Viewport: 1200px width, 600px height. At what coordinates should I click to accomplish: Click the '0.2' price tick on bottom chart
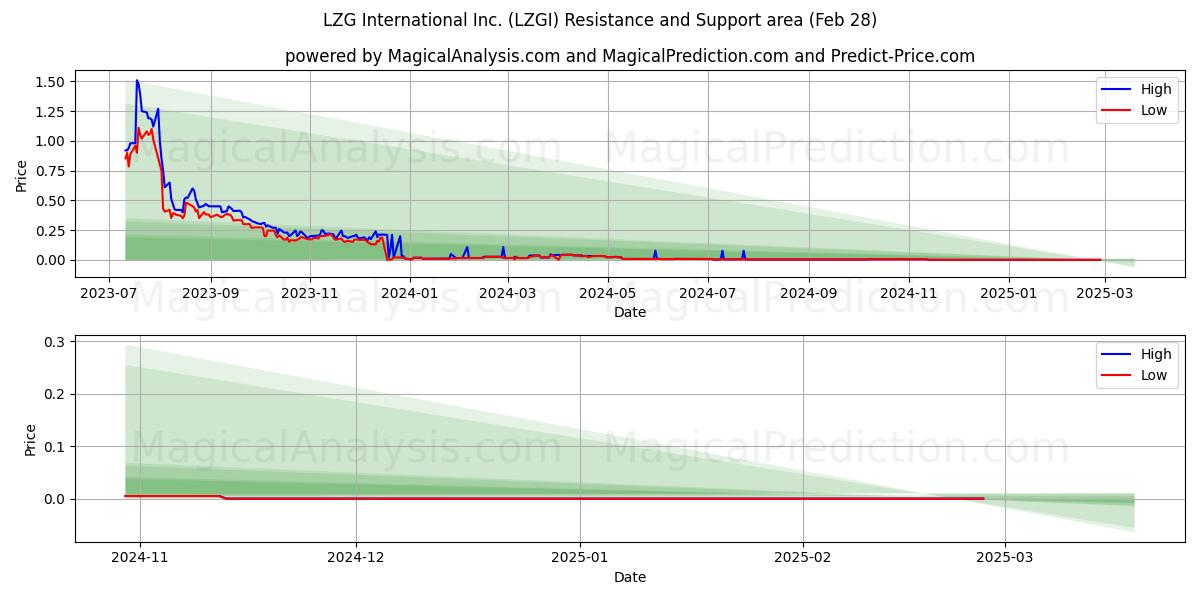[x=55, y=394]
